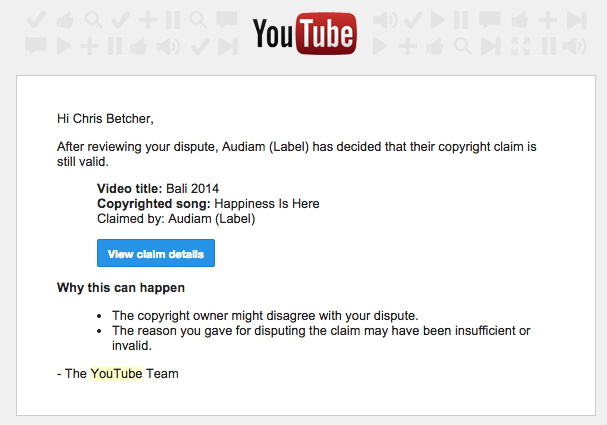Click the faded speaker icon immediately right of logo
The height and width of the screenshot is (425, 607).
[385, 20]
